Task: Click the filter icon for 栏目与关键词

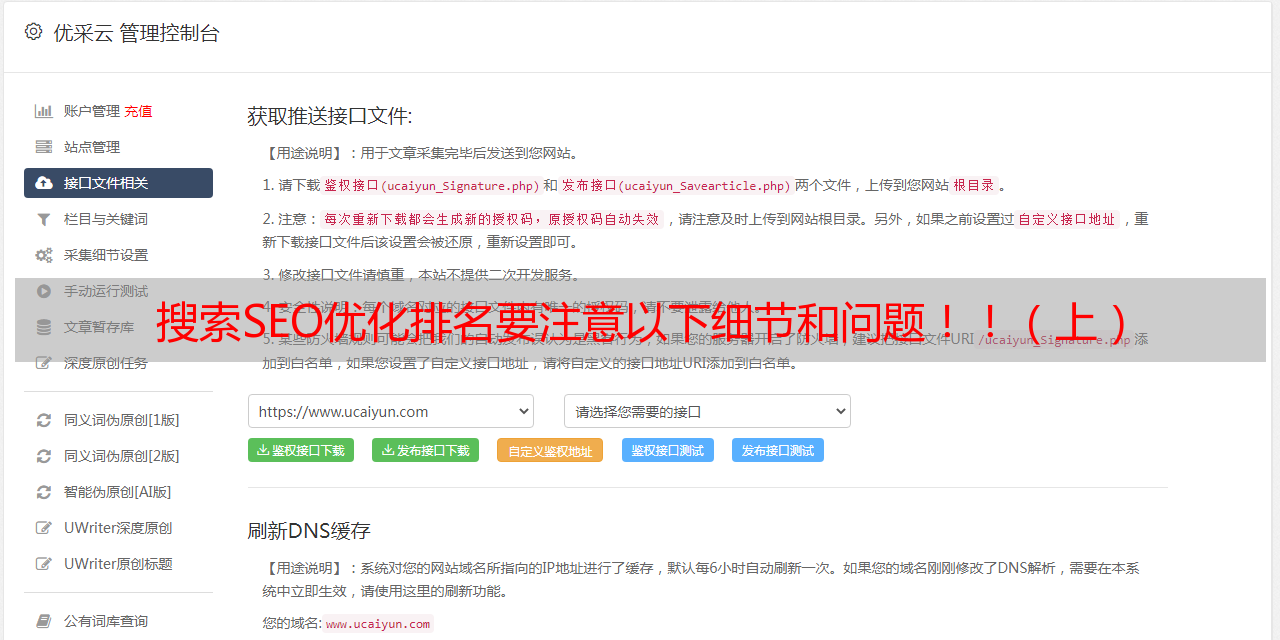Action: (44, 219)
